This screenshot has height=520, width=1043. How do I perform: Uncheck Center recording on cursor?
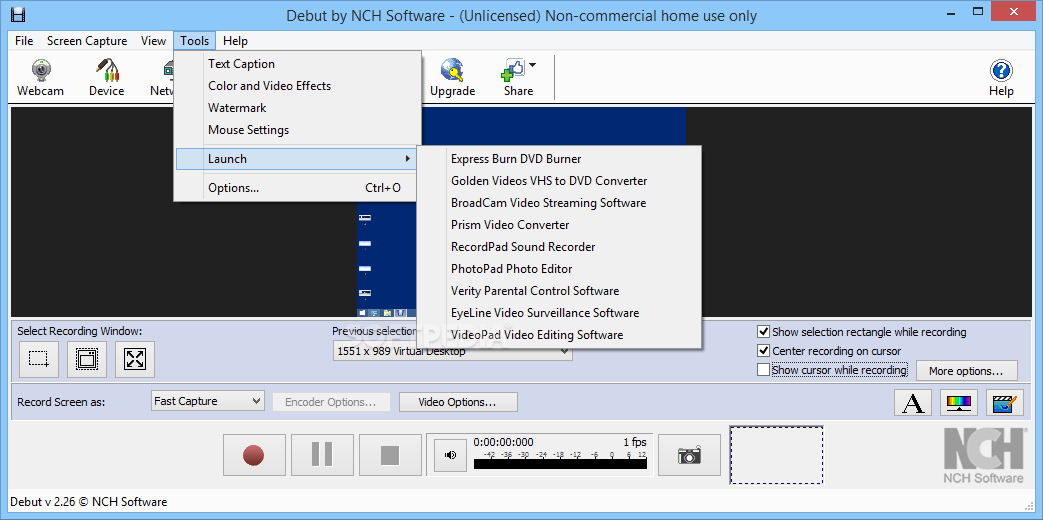[764, 350]
